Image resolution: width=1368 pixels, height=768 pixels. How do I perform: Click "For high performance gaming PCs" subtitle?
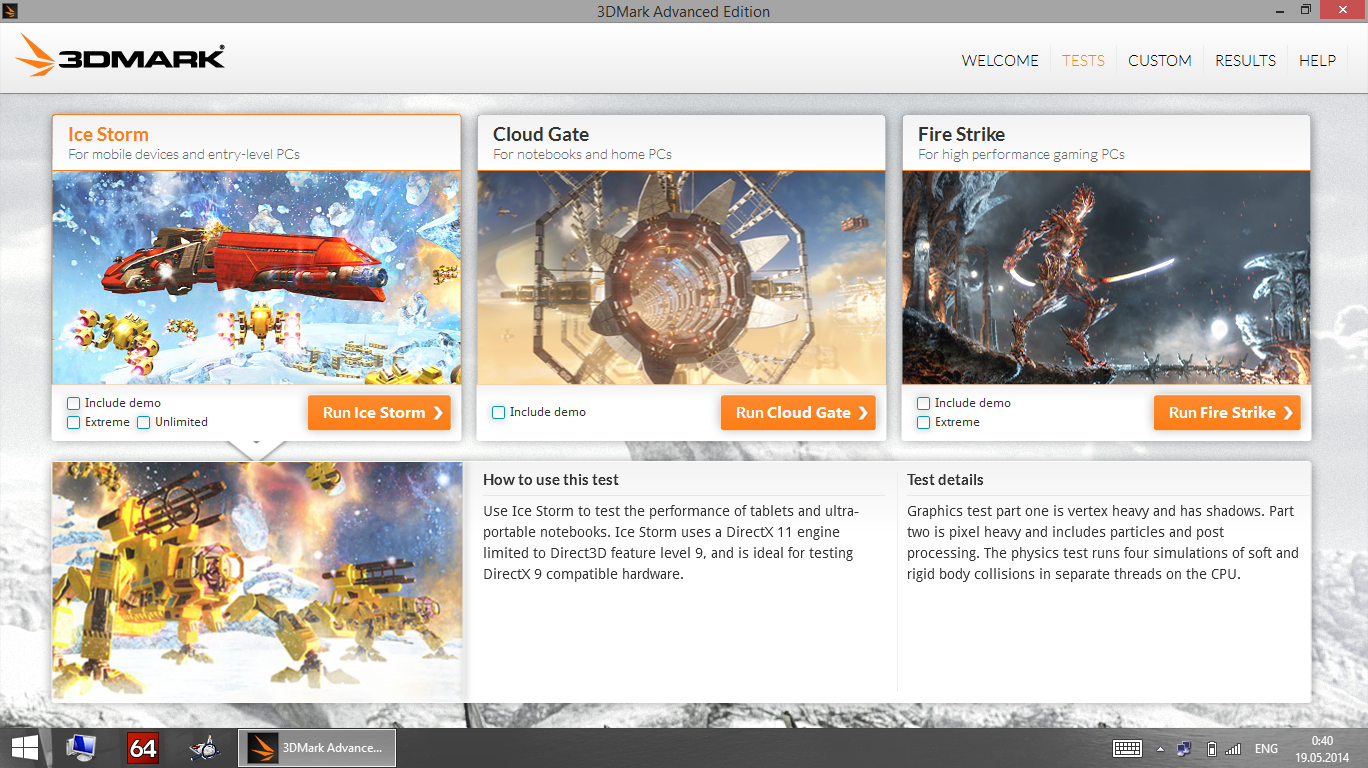(x=1021, y=155)
